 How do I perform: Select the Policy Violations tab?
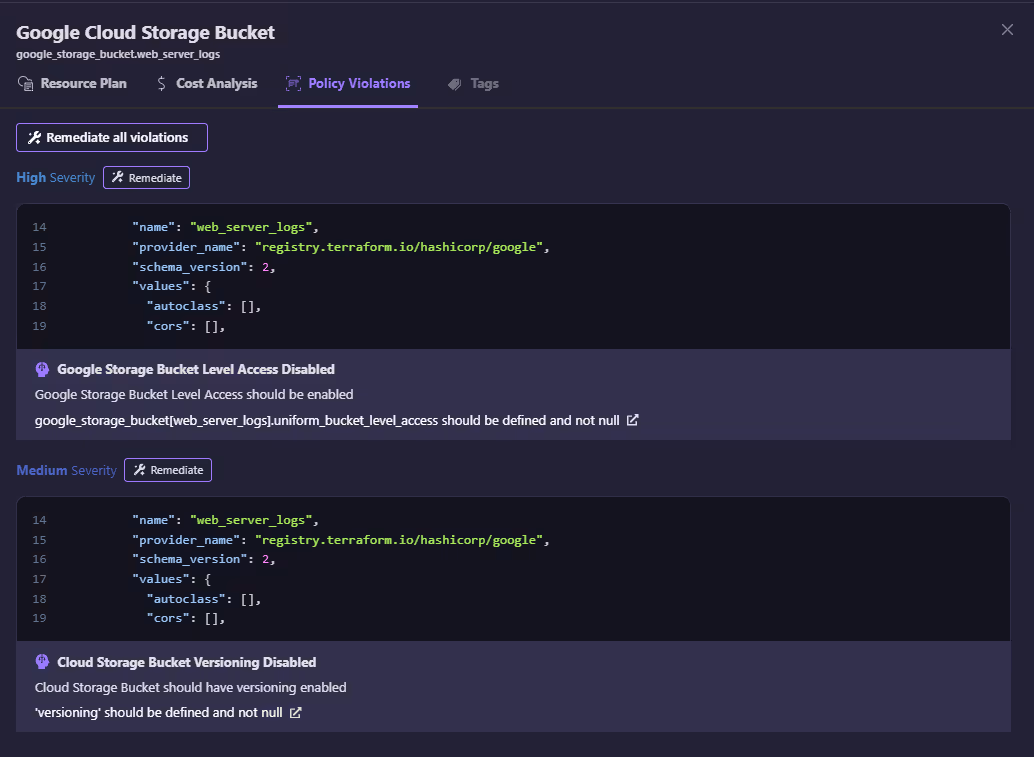[348, 84]
